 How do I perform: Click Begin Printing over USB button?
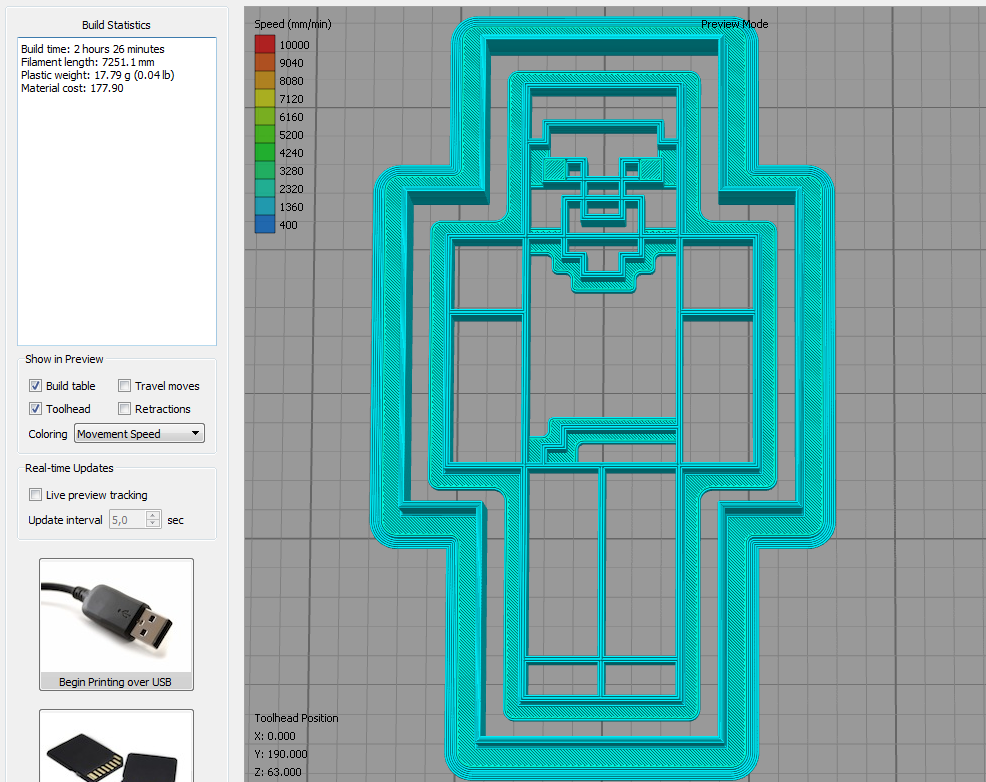point(116,624)
